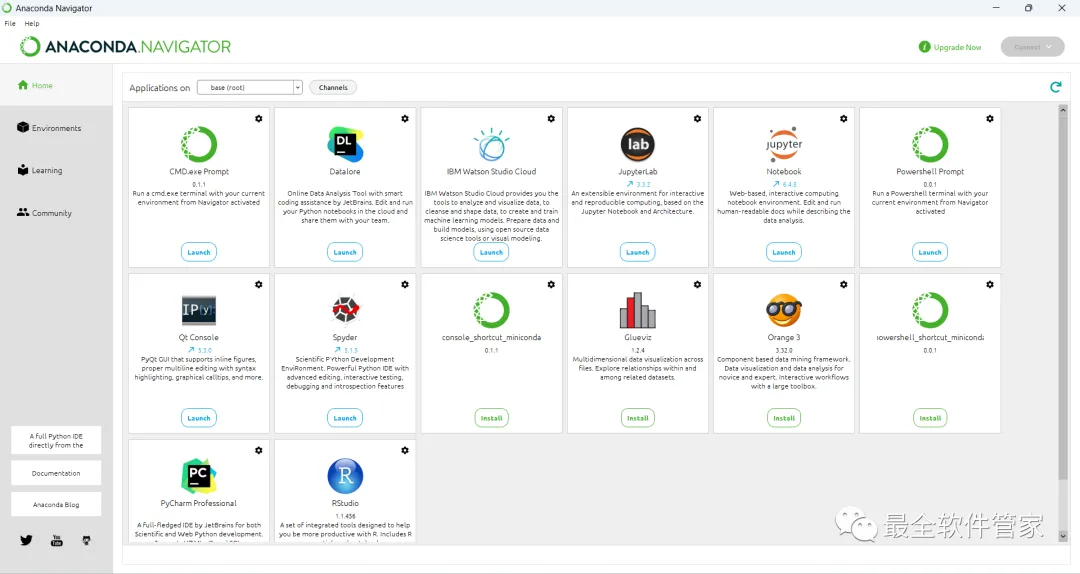Open gear options on Orange 3 card
This screenshot has height=574, width=1080.
tap(844, 285)
